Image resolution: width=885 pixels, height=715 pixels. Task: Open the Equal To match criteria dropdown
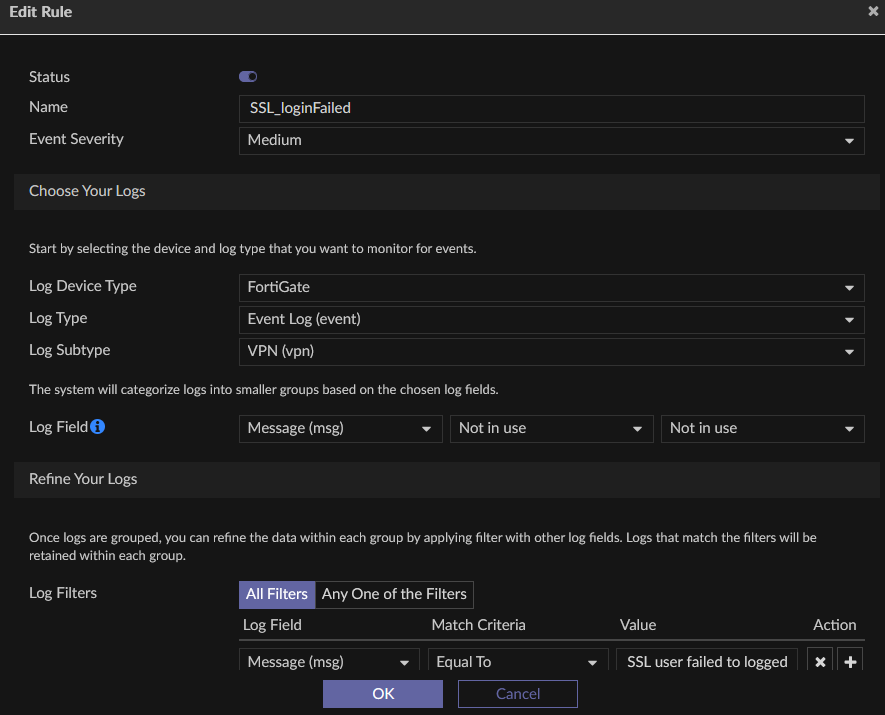[518, 662]
